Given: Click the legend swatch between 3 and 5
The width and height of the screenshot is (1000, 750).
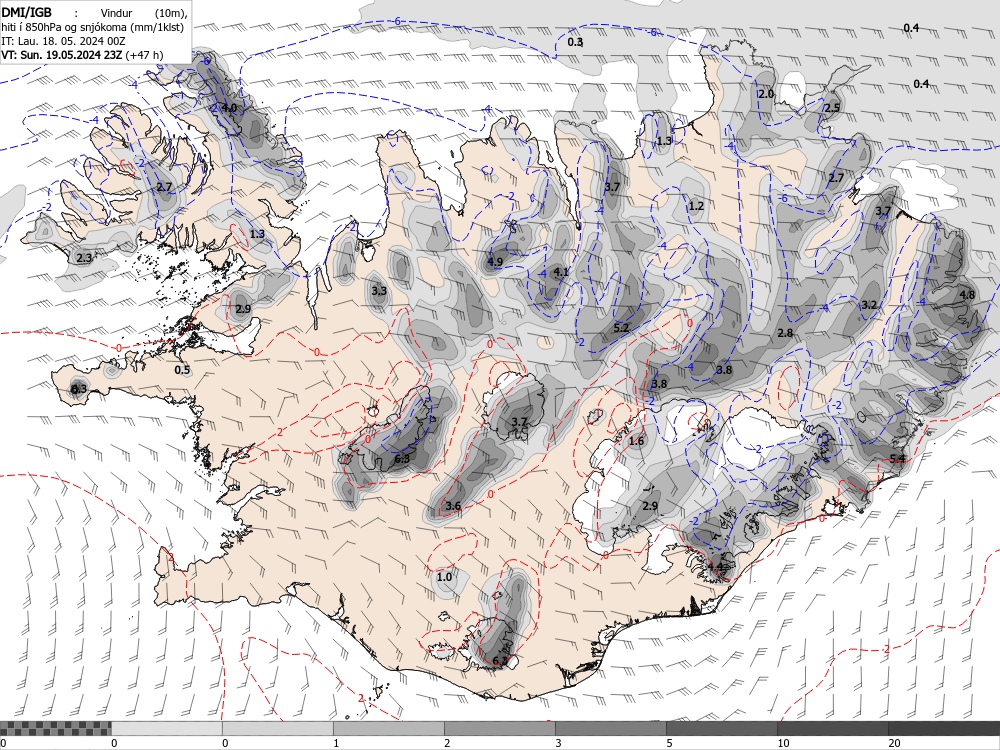Looking at the screenshot, I should (610, 728).
